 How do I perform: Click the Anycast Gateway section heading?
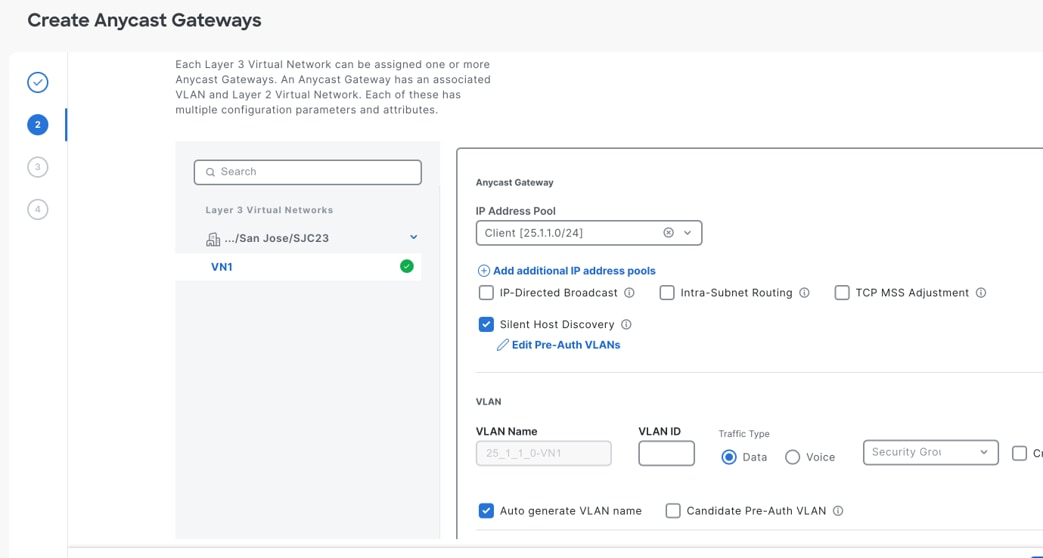tap(514, 182)
